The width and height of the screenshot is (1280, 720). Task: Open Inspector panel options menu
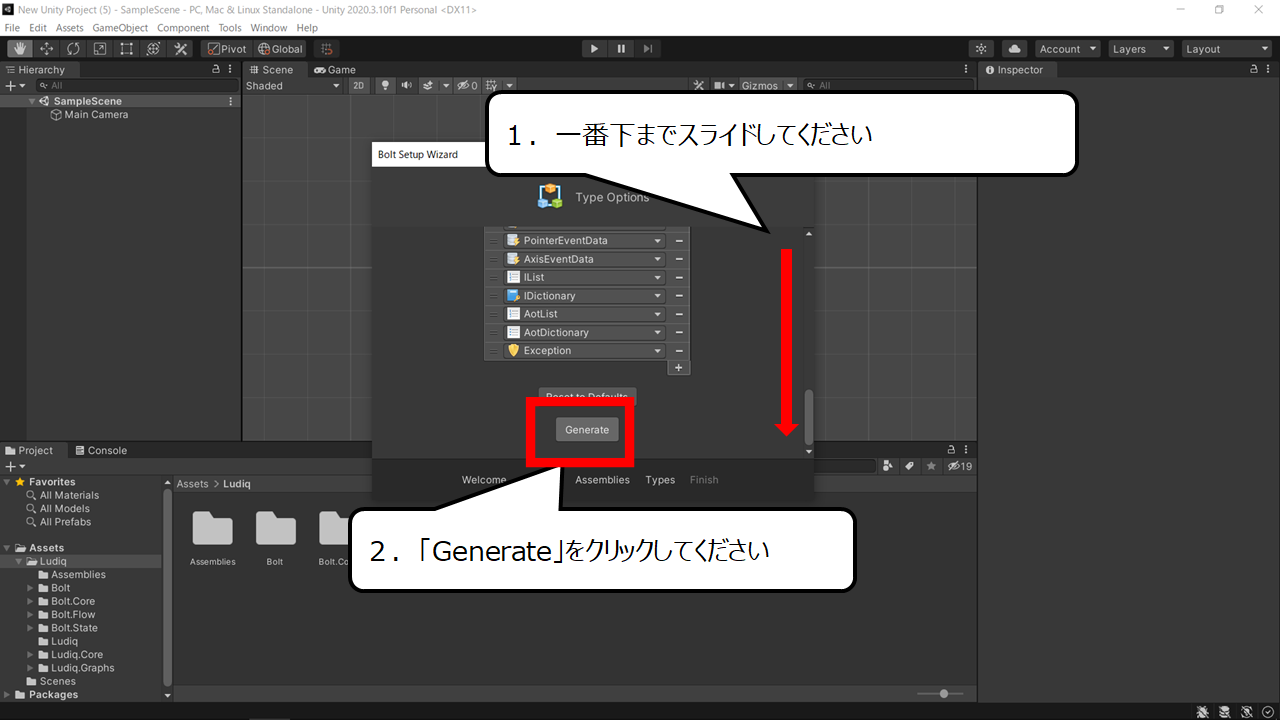pos(1270,70)
